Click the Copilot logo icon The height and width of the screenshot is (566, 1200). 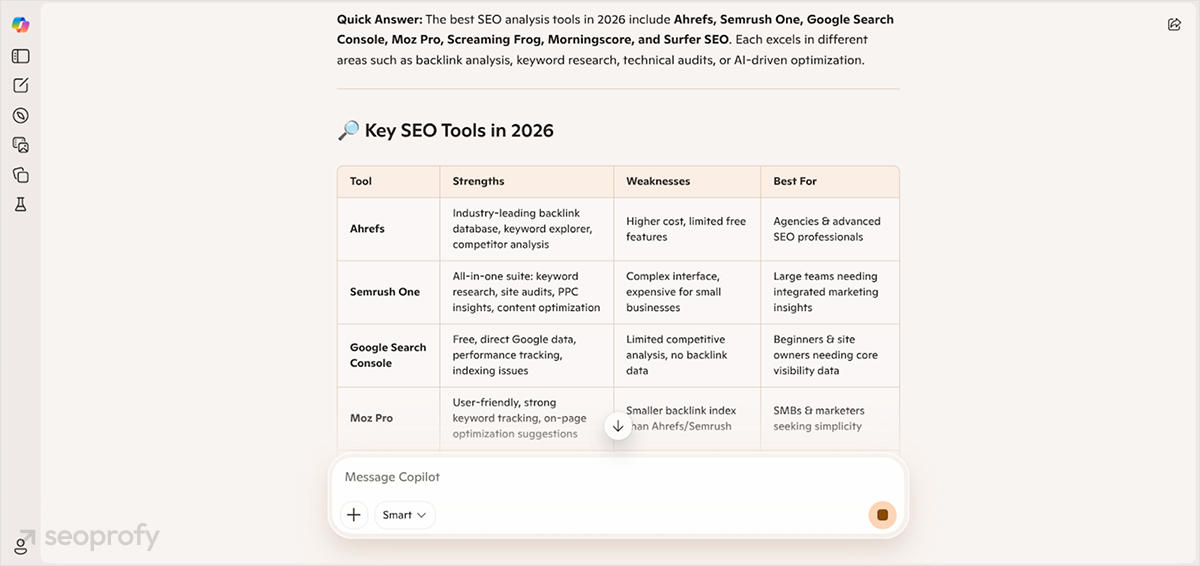coord(20,25)
